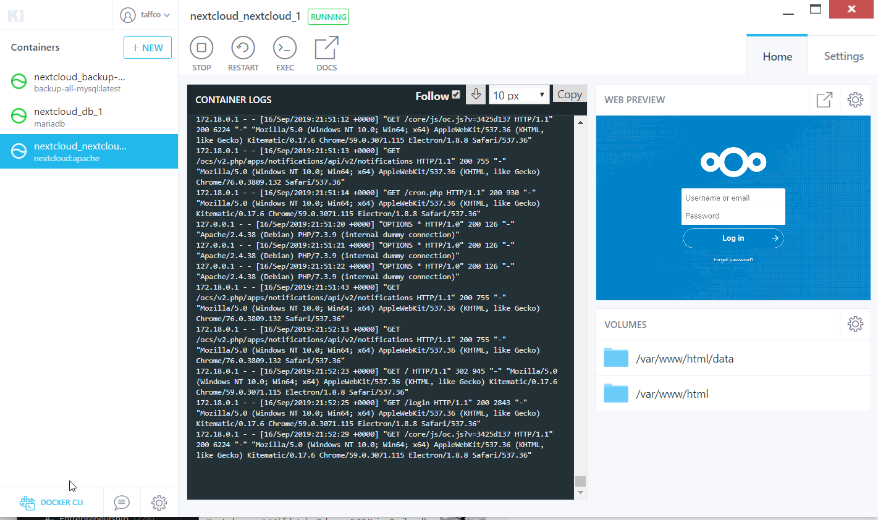Expand the log font size dropdown
The image size is (878, 520).
click(x=520, y=95)
